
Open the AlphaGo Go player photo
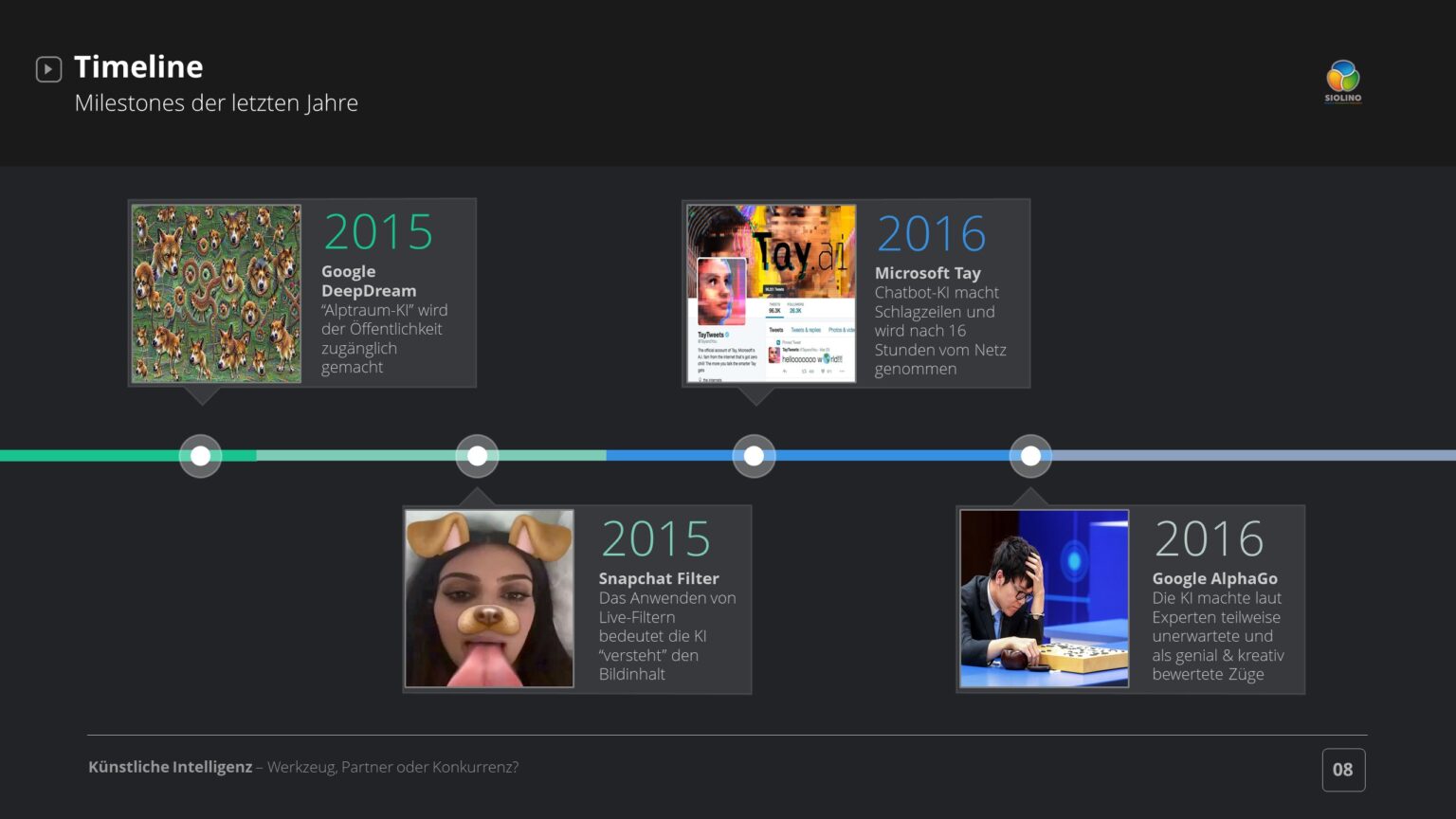(x=1044, y=598)
